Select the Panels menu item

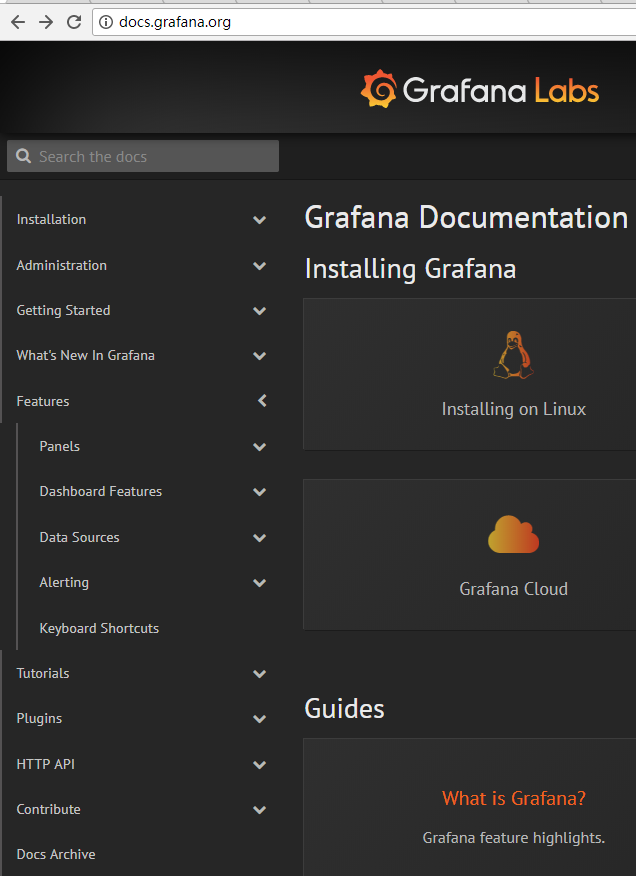click(60, 446)
